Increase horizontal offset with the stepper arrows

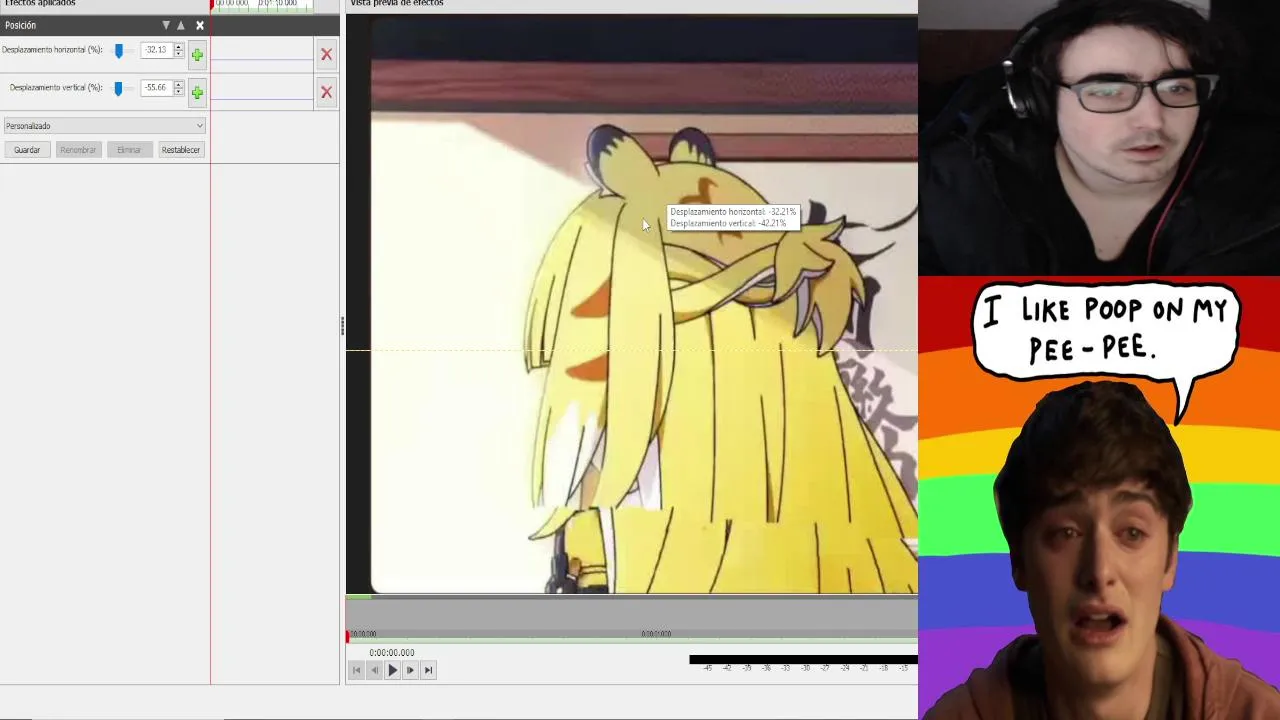click(x=179, y=47)
